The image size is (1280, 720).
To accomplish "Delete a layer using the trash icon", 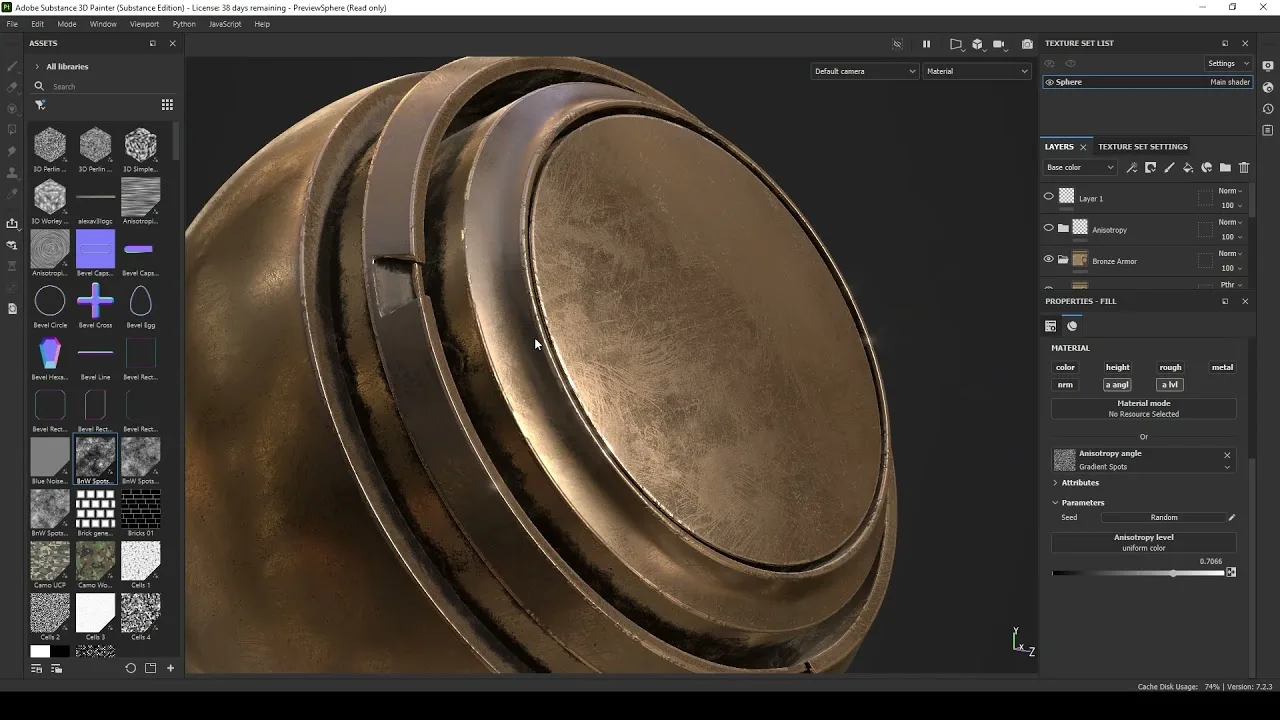I will coord(1244,167).
